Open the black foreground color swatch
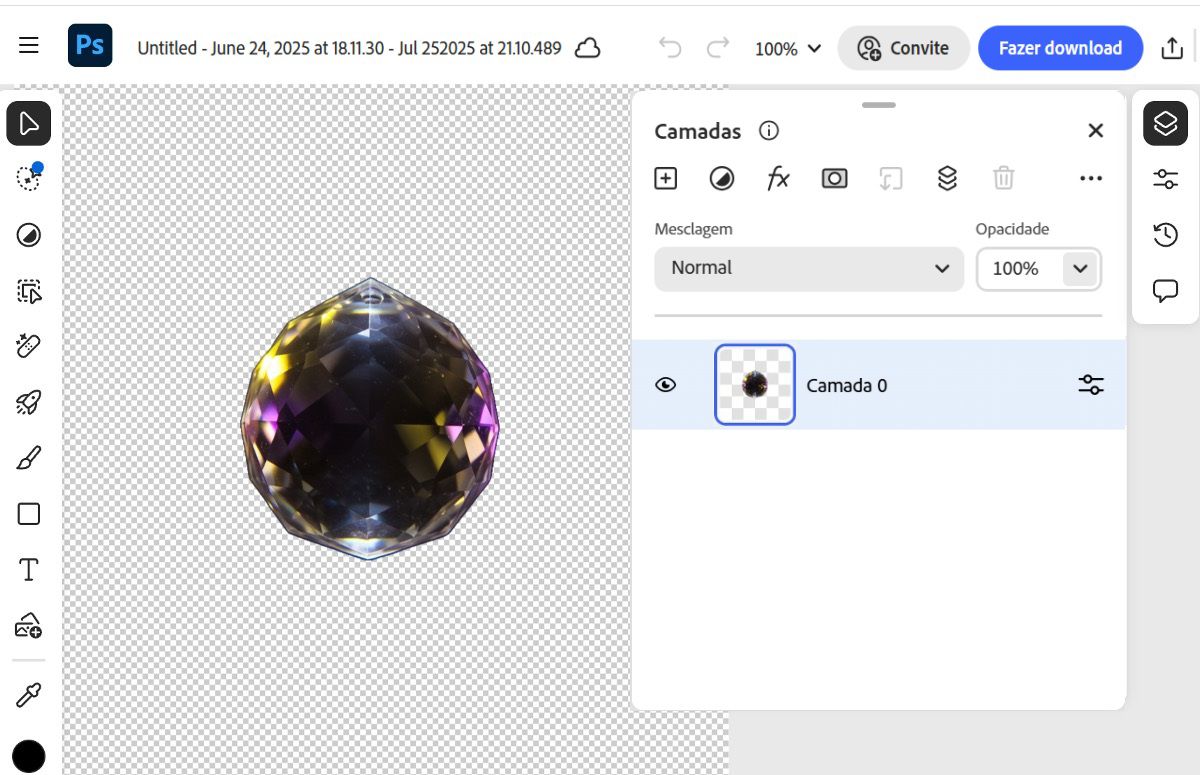This screenshot has width=1200, height=775. pyautogui.click(x=29, y=756)
